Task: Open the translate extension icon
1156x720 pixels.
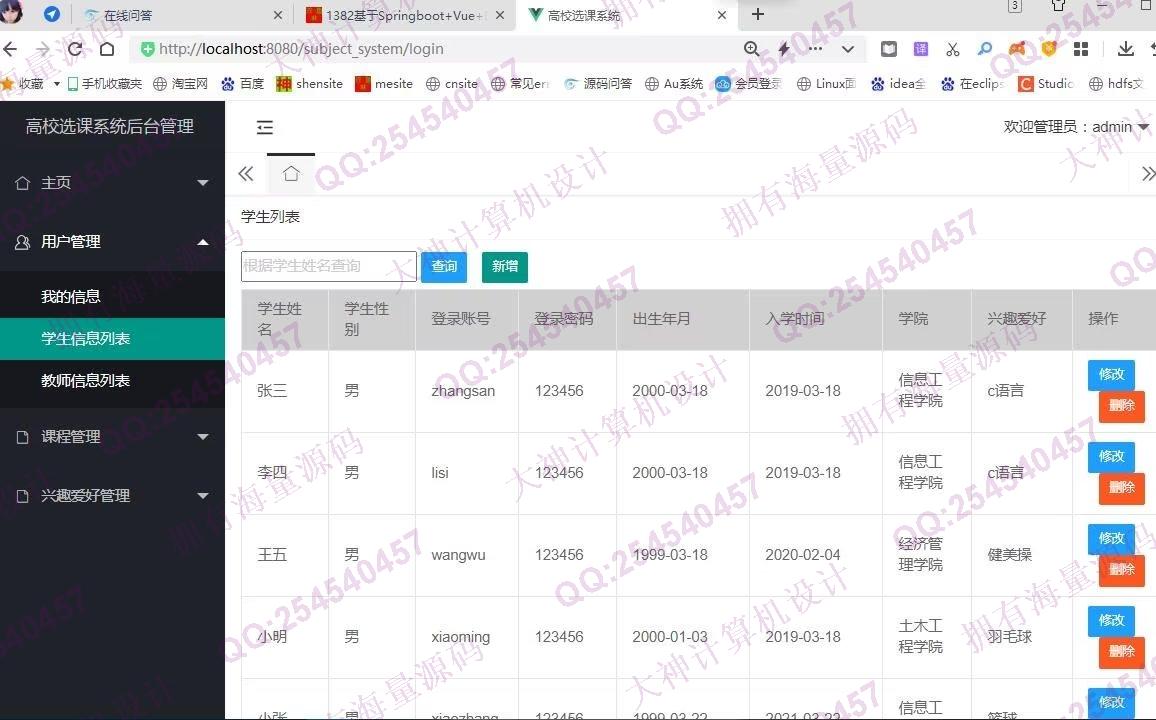Action: click(921, 49)
